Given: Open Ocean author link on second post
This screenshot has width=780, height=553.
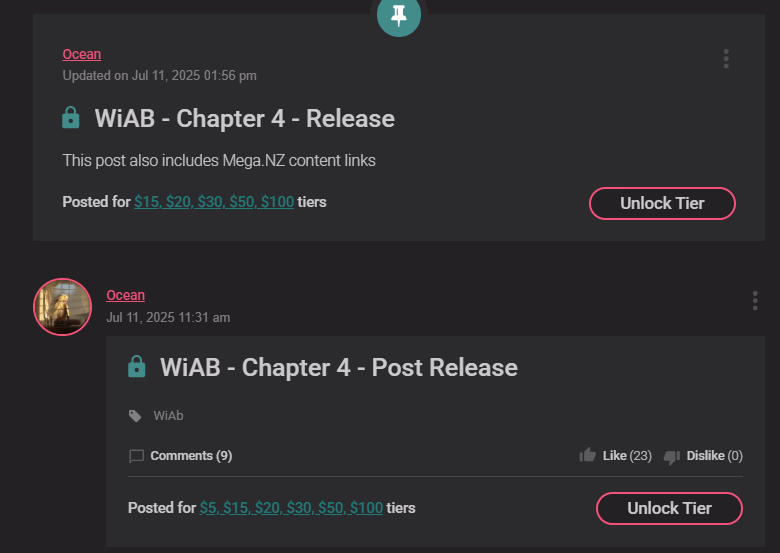Looking at the screenshot, I should tap(125, 295).
